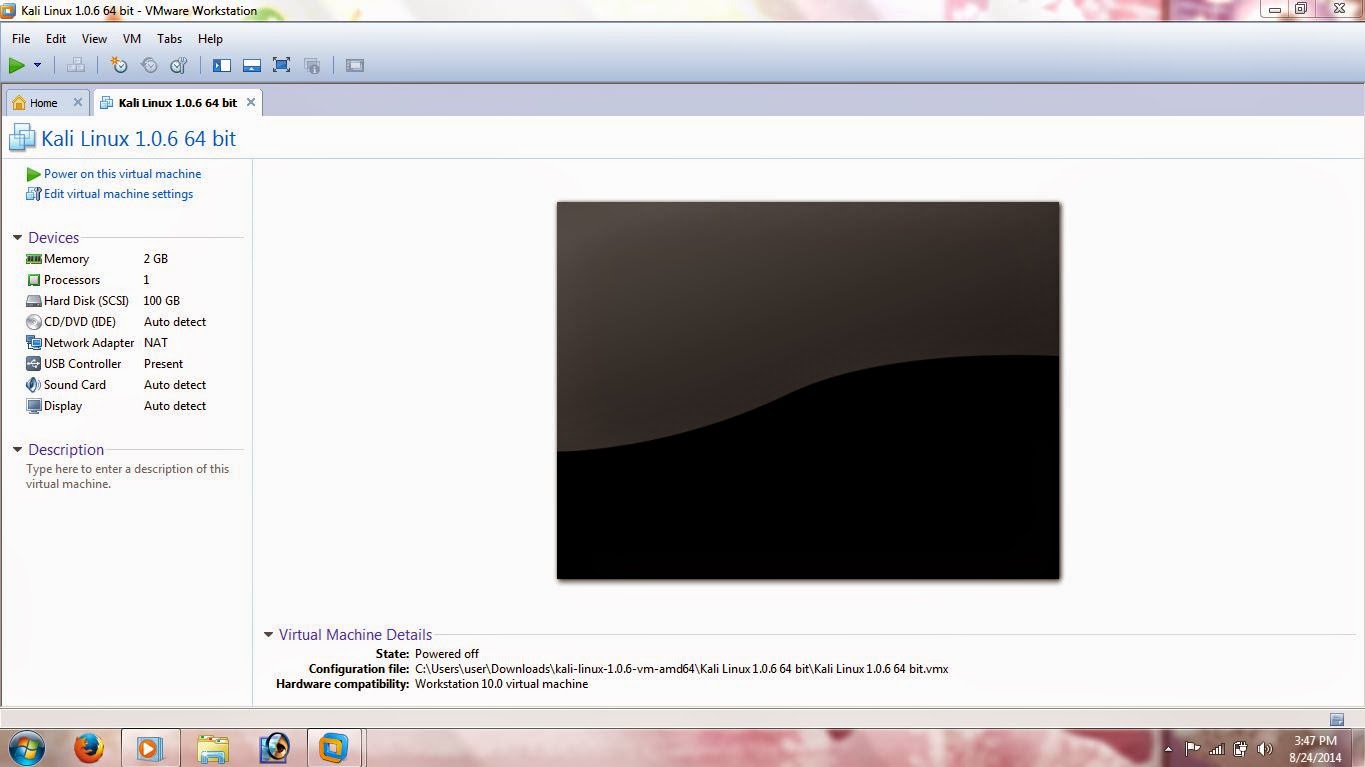Click the Power on this virtual machine link
Viewport: 1365px width, 767px height.
click(x=121, y=173)
